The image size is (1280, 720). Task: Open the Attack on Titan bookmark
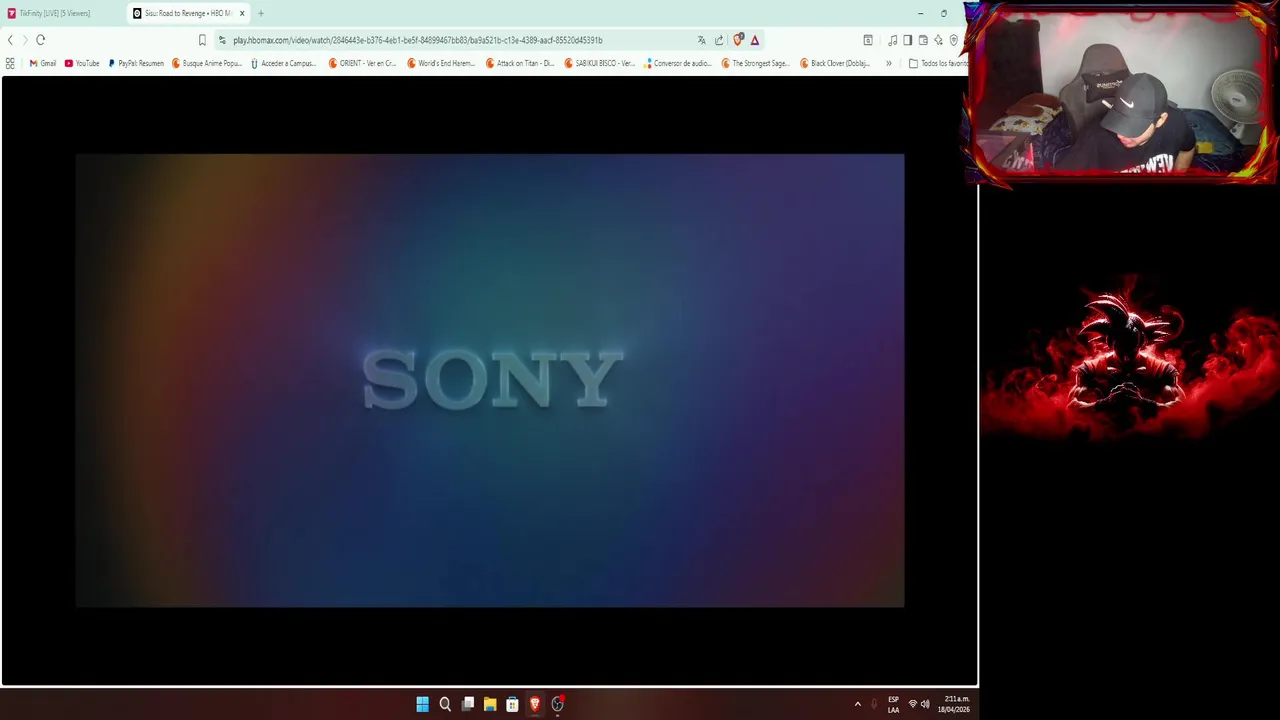click(x=520, y=63)
